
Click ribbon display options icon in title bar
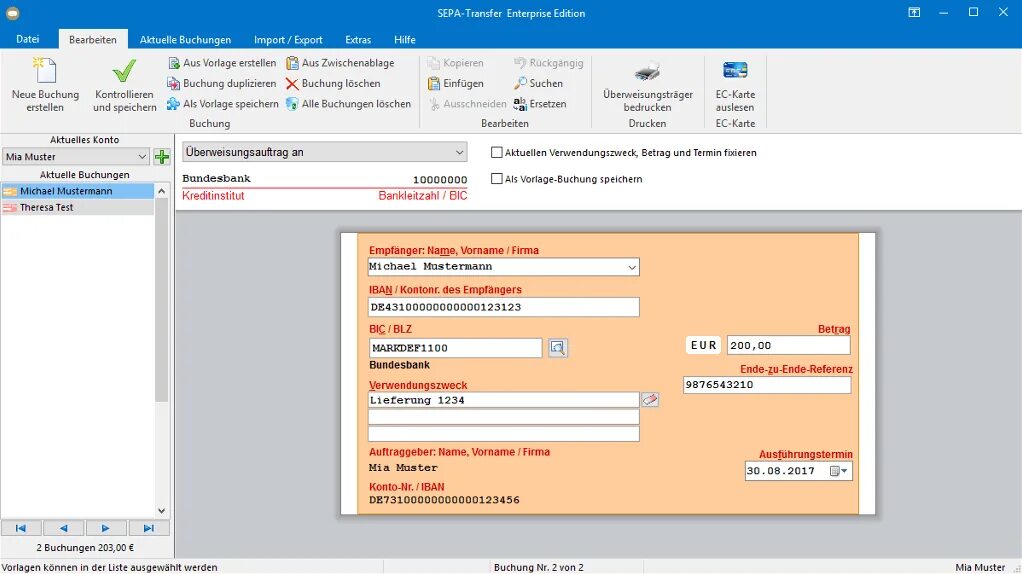(914, 12)
